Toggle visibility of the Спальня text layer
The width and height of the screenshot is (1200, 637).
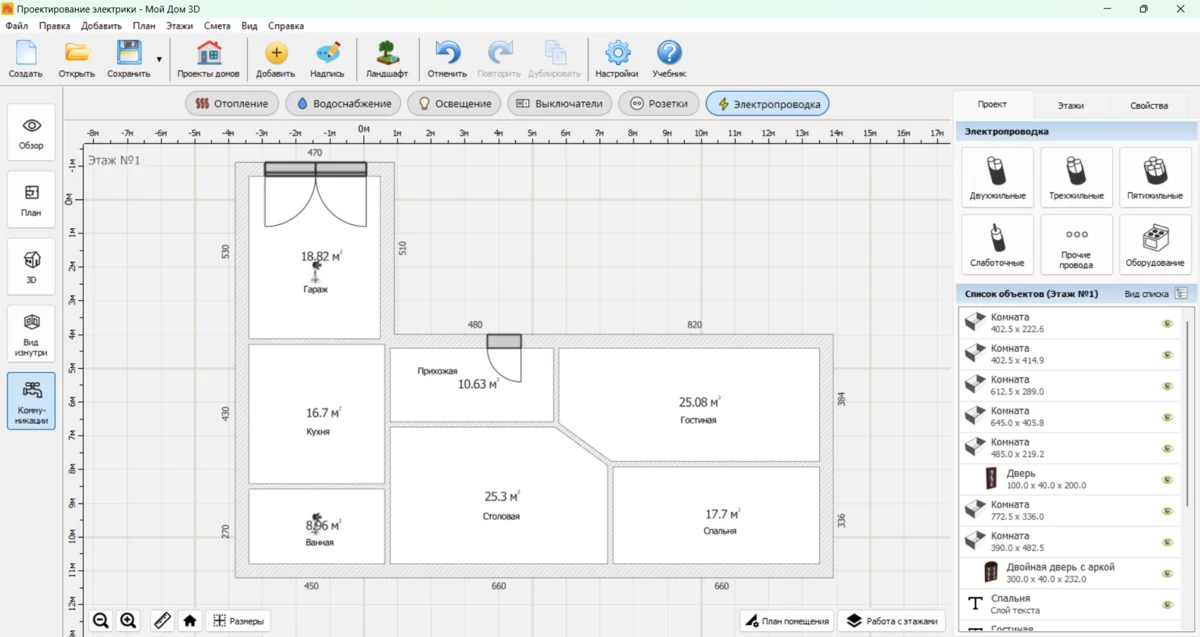tap(1166, 605)
